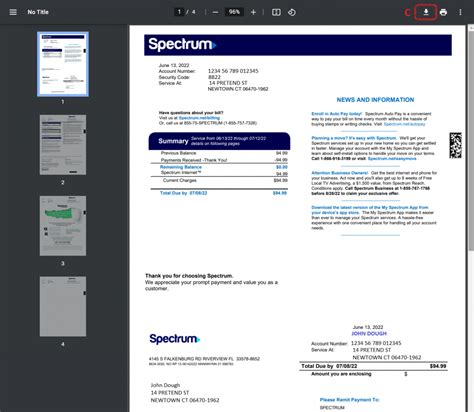The width and height of the screenshot is (474, 412).
Task: Click the Summary header in the bill
Action: pyautogui.click(x=219, y=141)
